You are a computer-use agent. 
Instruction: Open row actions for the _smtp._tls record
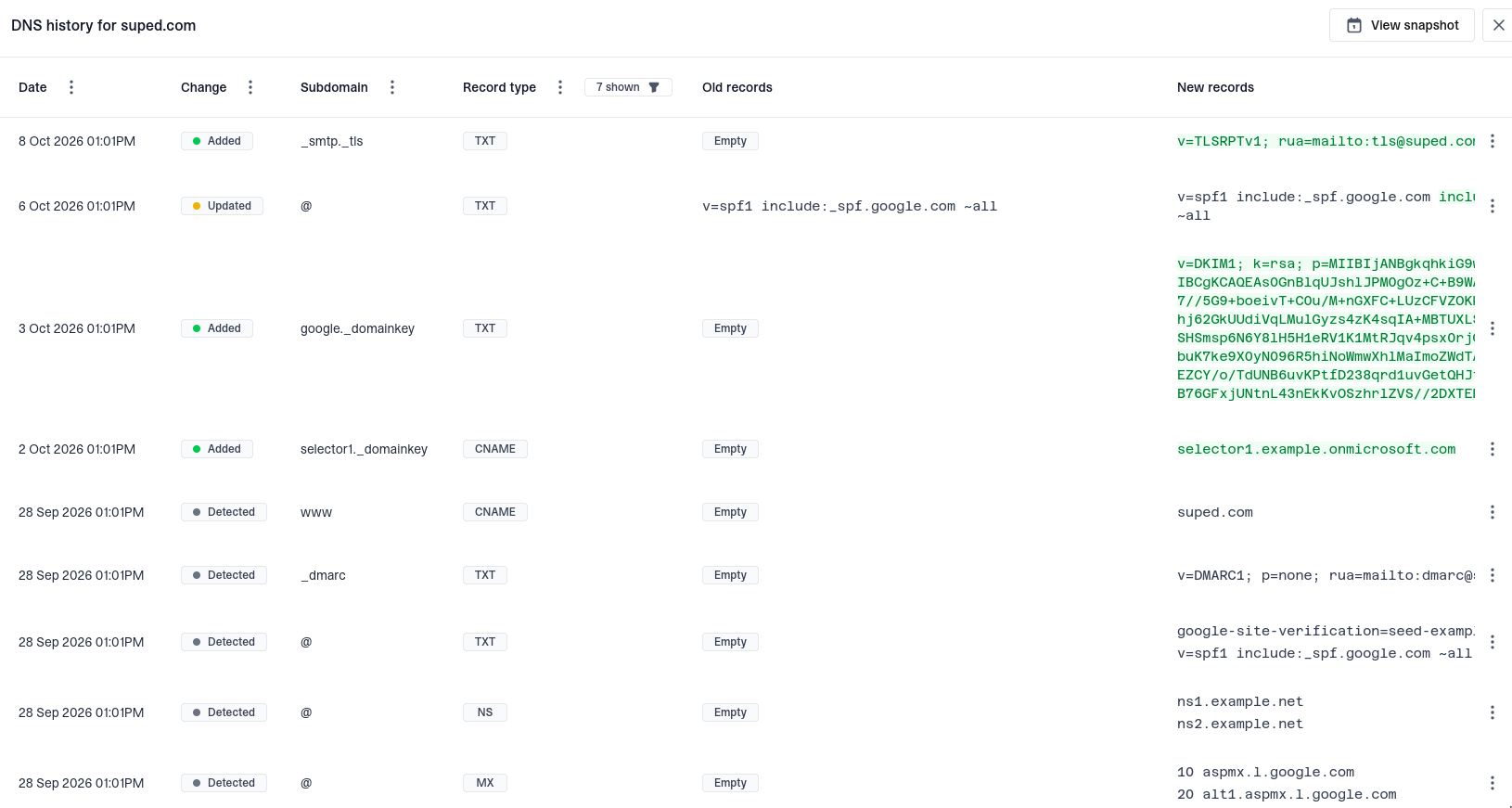1493,141
